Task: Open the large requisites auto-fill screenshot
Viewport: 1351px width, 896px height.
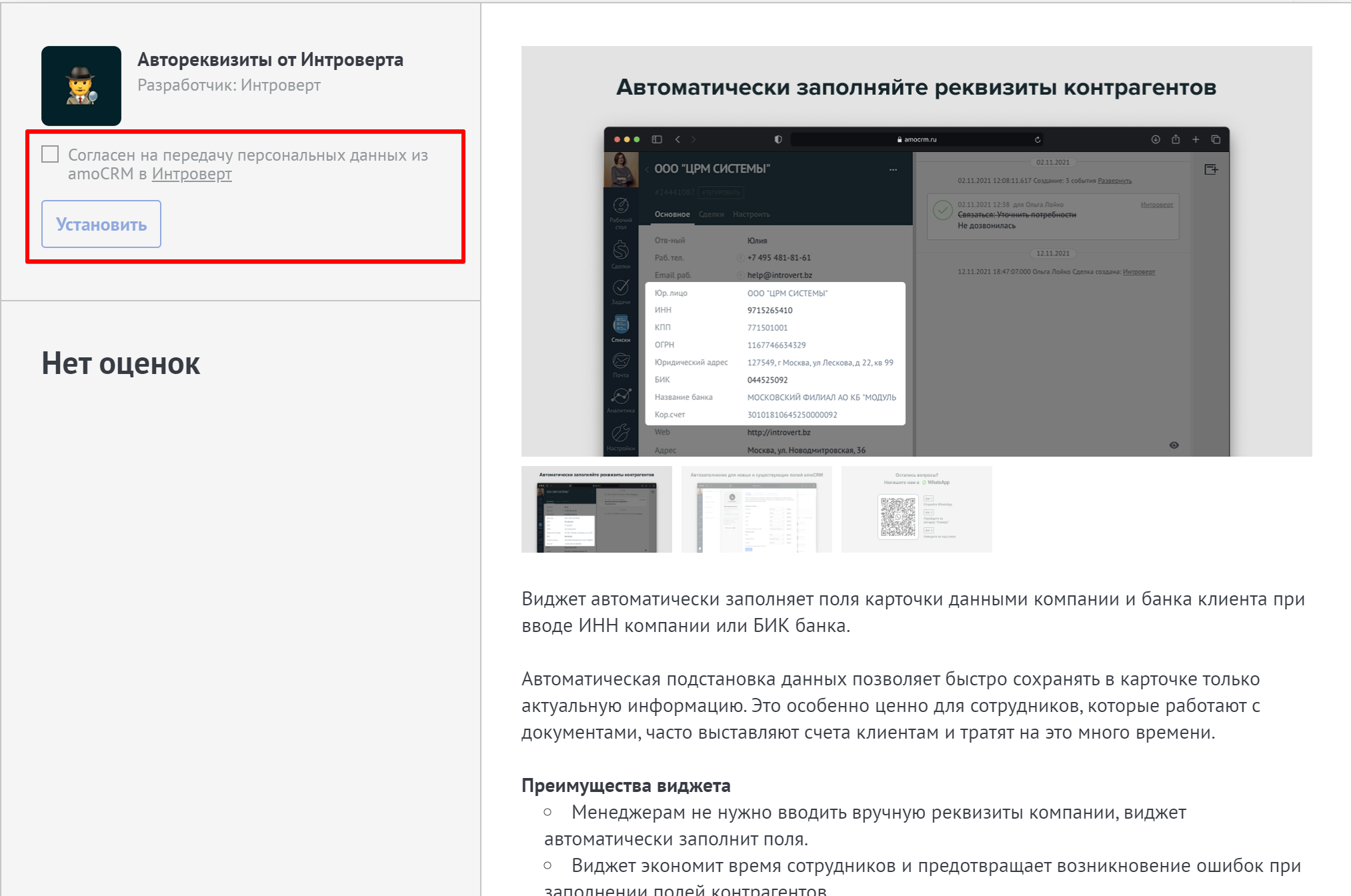Action: point(916,251)
